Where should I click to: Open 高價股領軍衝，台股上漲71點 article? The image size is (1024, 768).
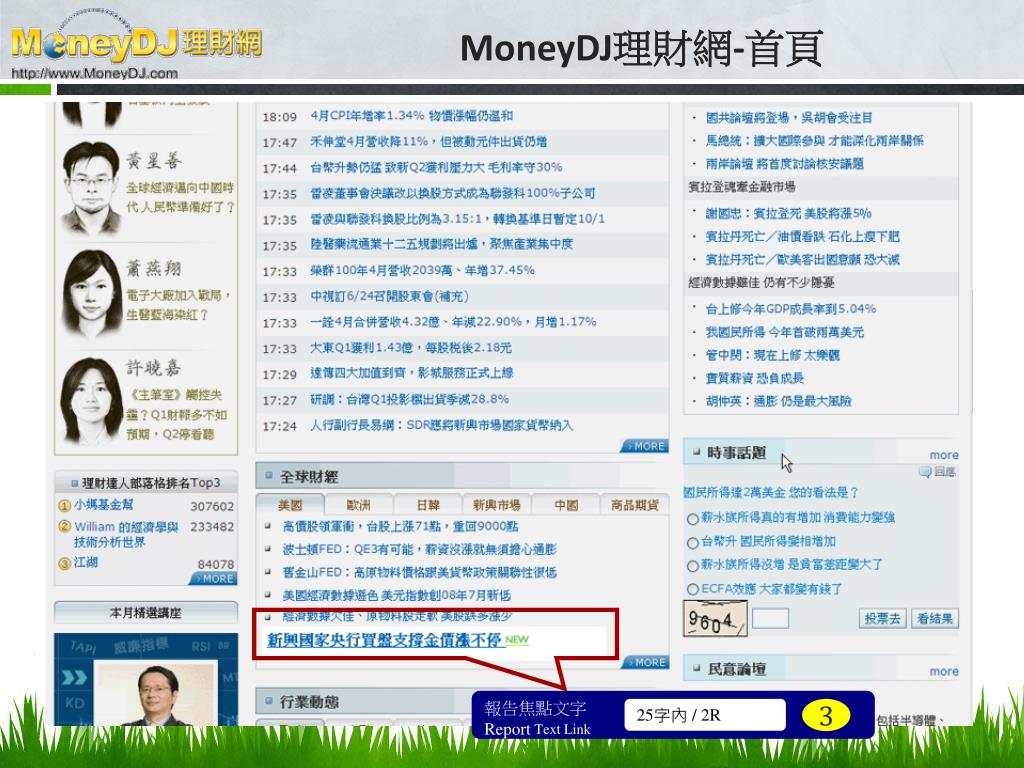(x=400, y=526)
